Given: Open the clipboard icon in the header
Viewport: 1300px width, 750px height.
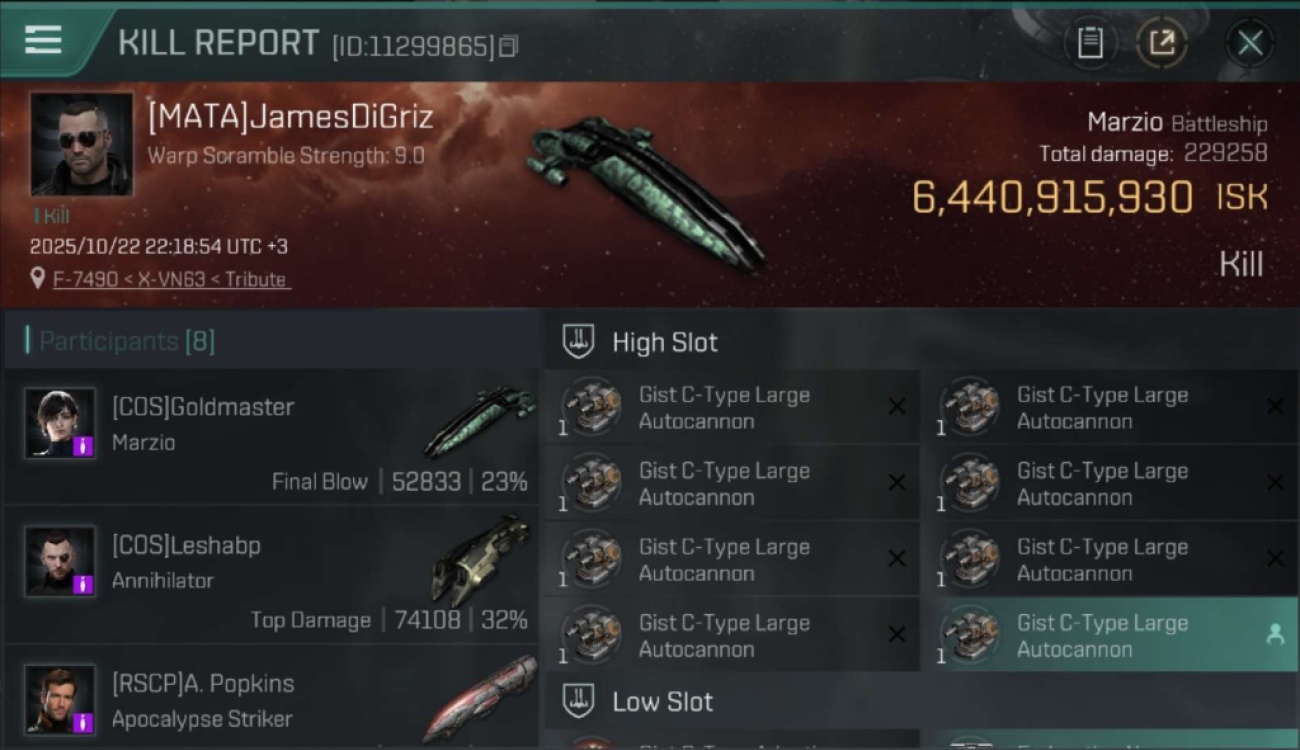Looking at the screenshot, I should click(1090, 43).
